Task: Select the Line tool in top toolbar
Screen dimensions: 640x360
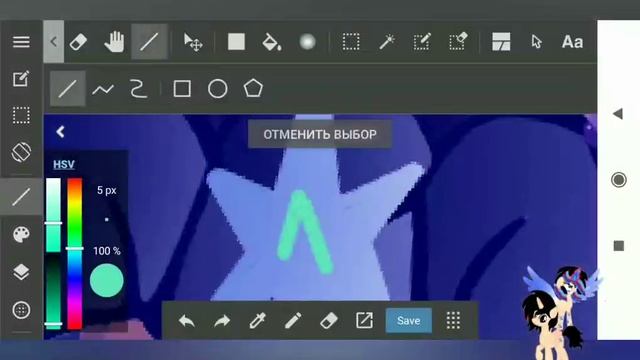Action: [149, 42]
